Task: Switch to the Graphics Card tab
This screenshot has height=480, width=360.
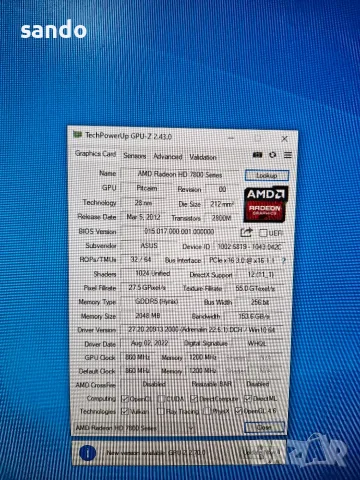Action: tap(95, 154)
